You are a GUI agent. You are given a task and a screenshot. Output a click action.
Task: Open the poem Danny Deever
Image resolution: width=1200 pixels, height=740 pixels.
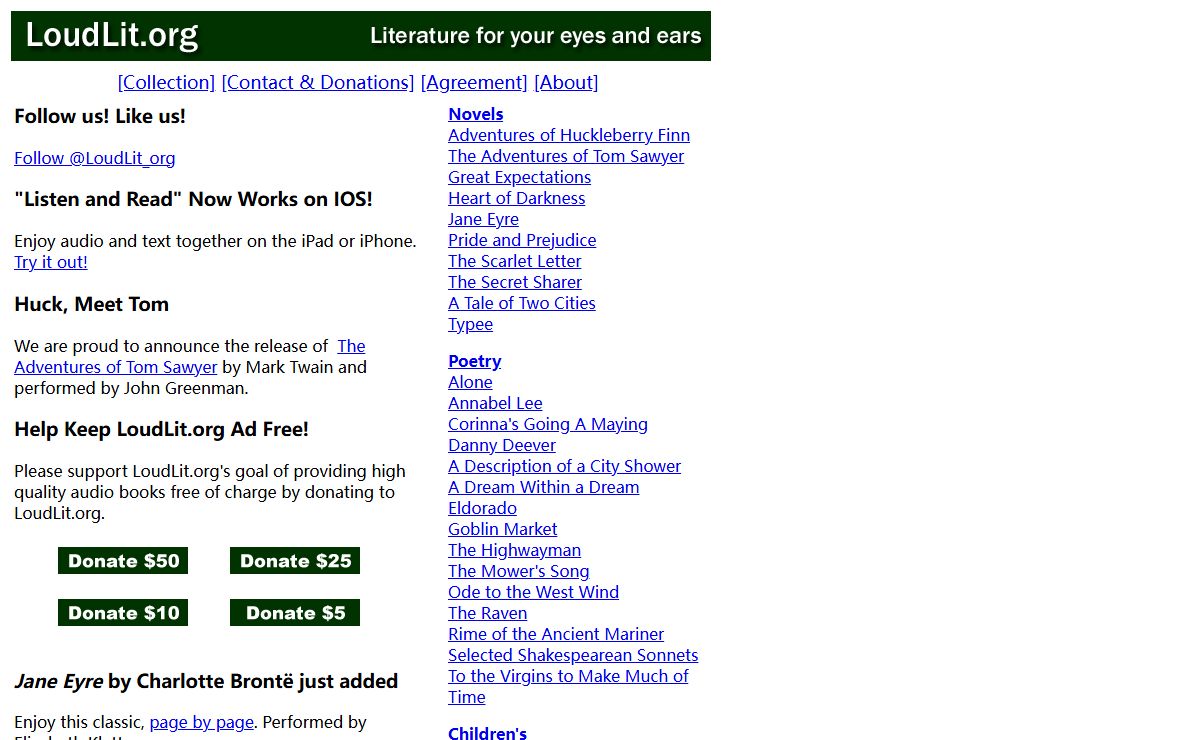click(502, 445)
